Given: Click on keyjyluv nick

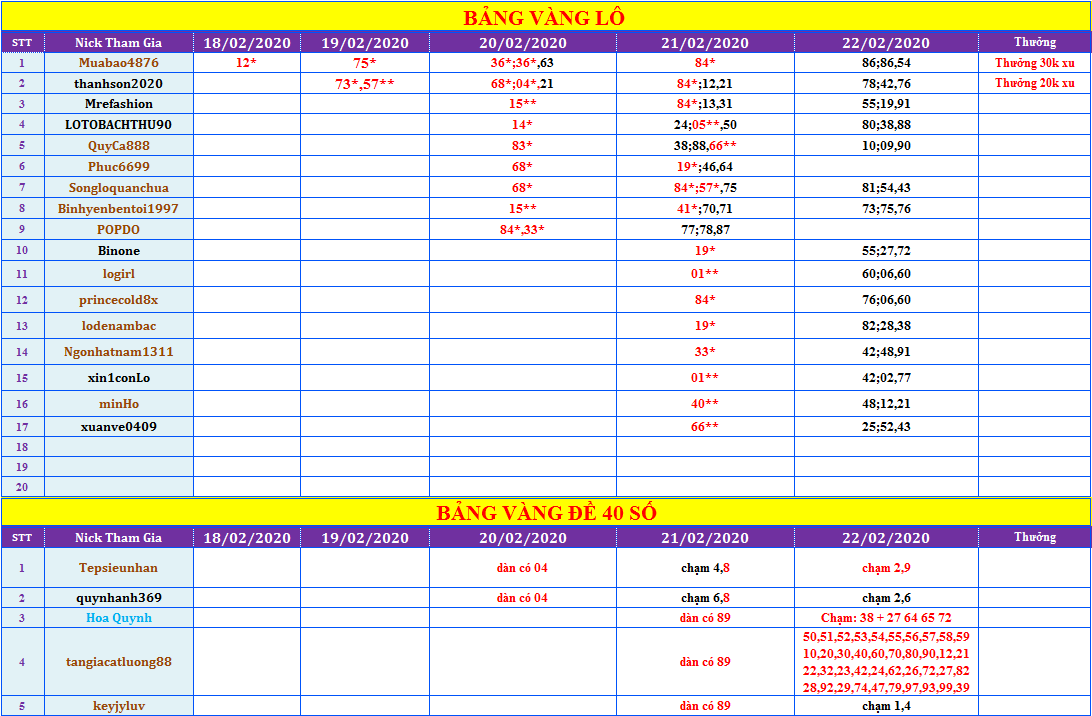Looking at the screenshot, I should [x=118, y=706].
